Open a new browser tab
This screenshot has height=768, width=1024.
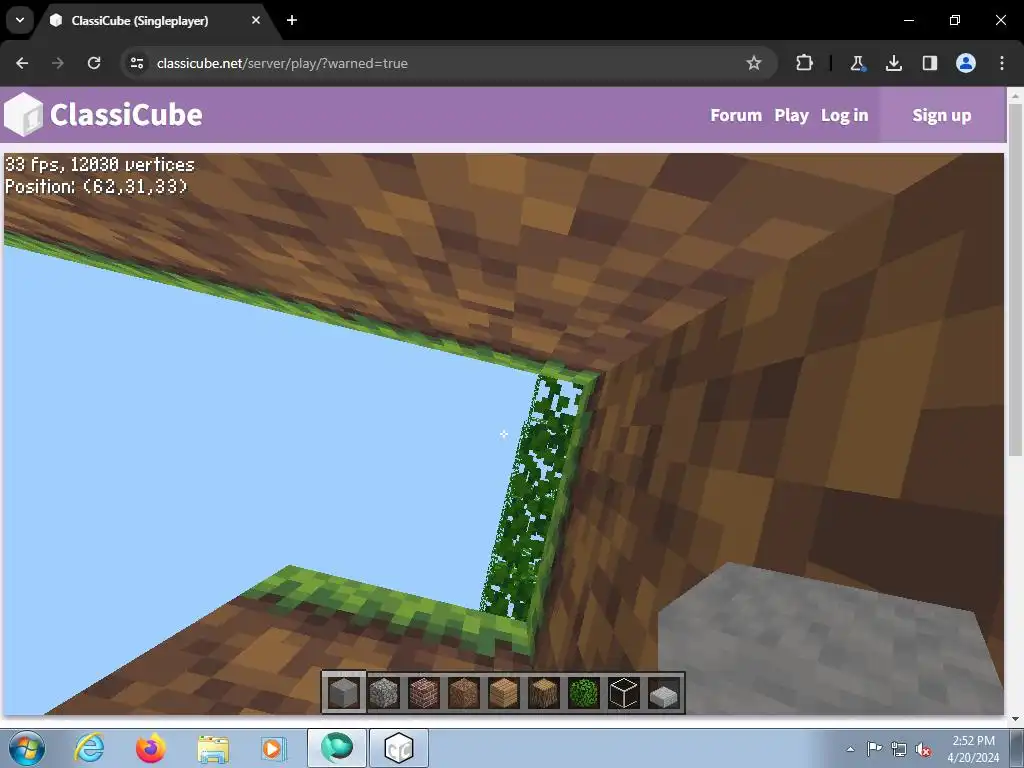(x=292, y=20)
